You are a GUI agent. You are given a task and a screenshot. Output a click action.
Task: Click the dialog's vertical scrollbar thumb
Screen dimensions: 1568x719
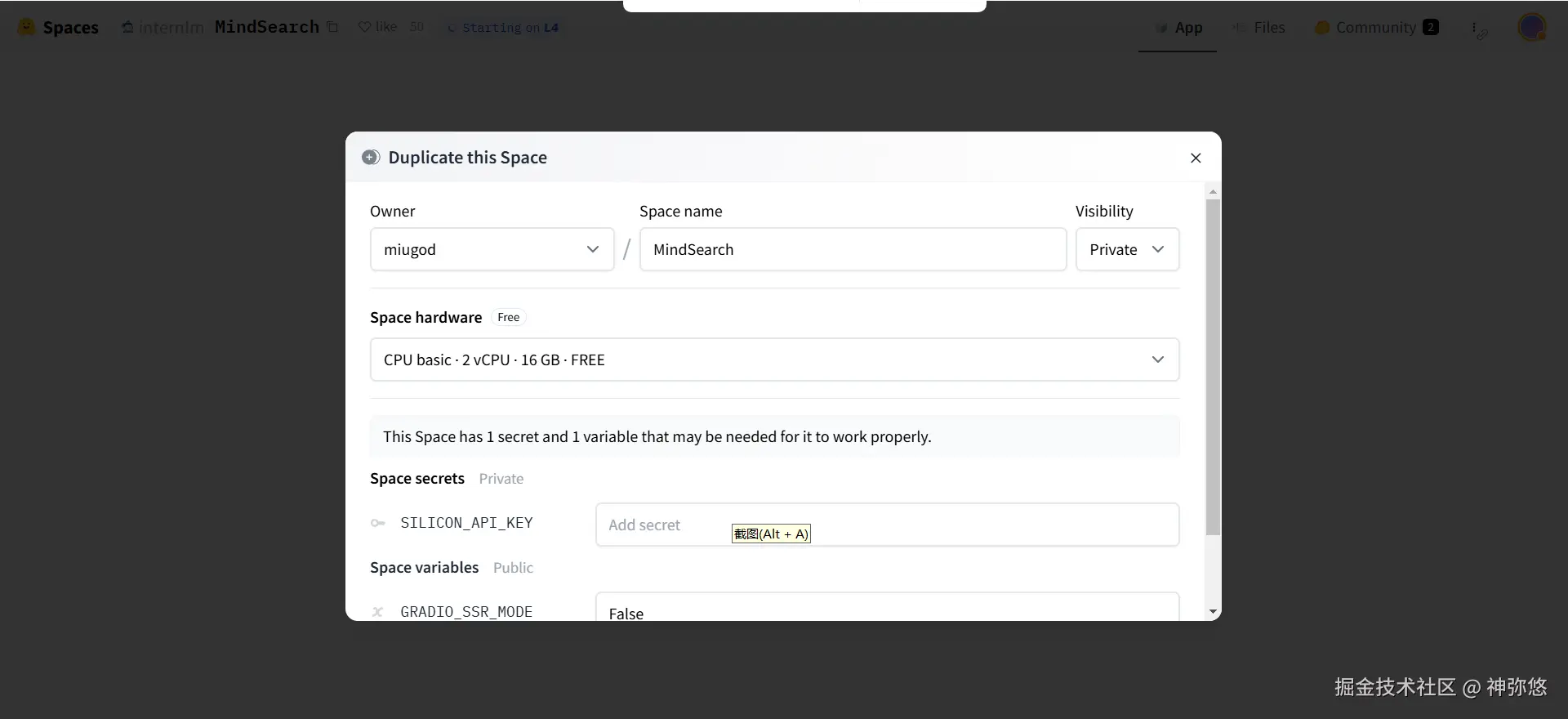(x=1213, y=367)
